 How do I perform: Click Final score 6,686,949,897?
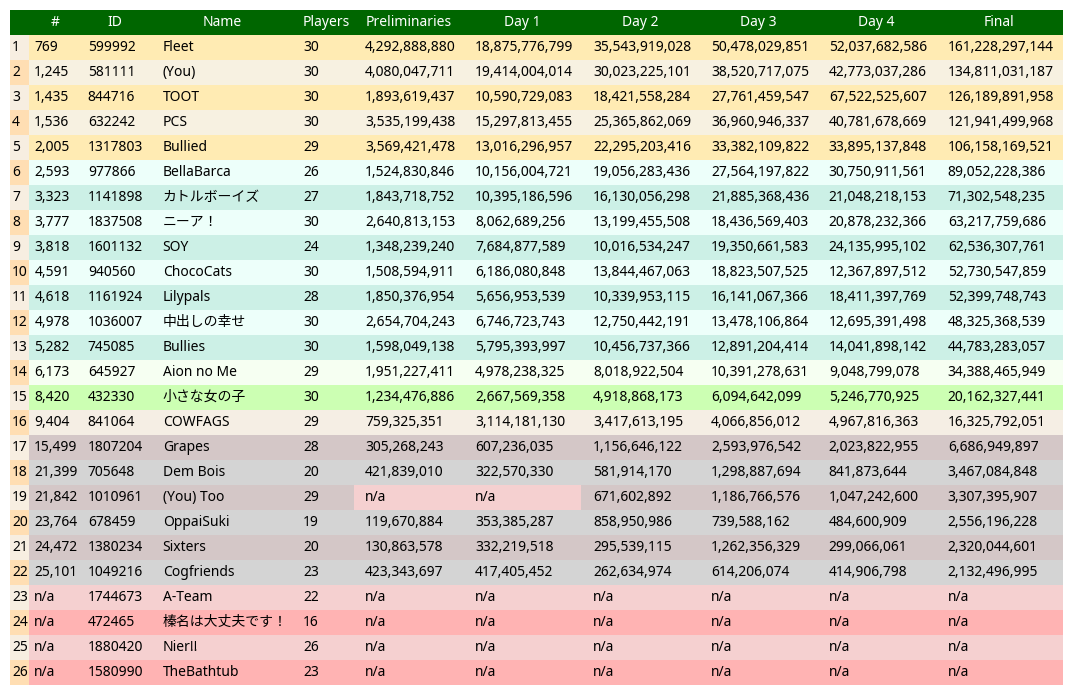tap(993, 446)
